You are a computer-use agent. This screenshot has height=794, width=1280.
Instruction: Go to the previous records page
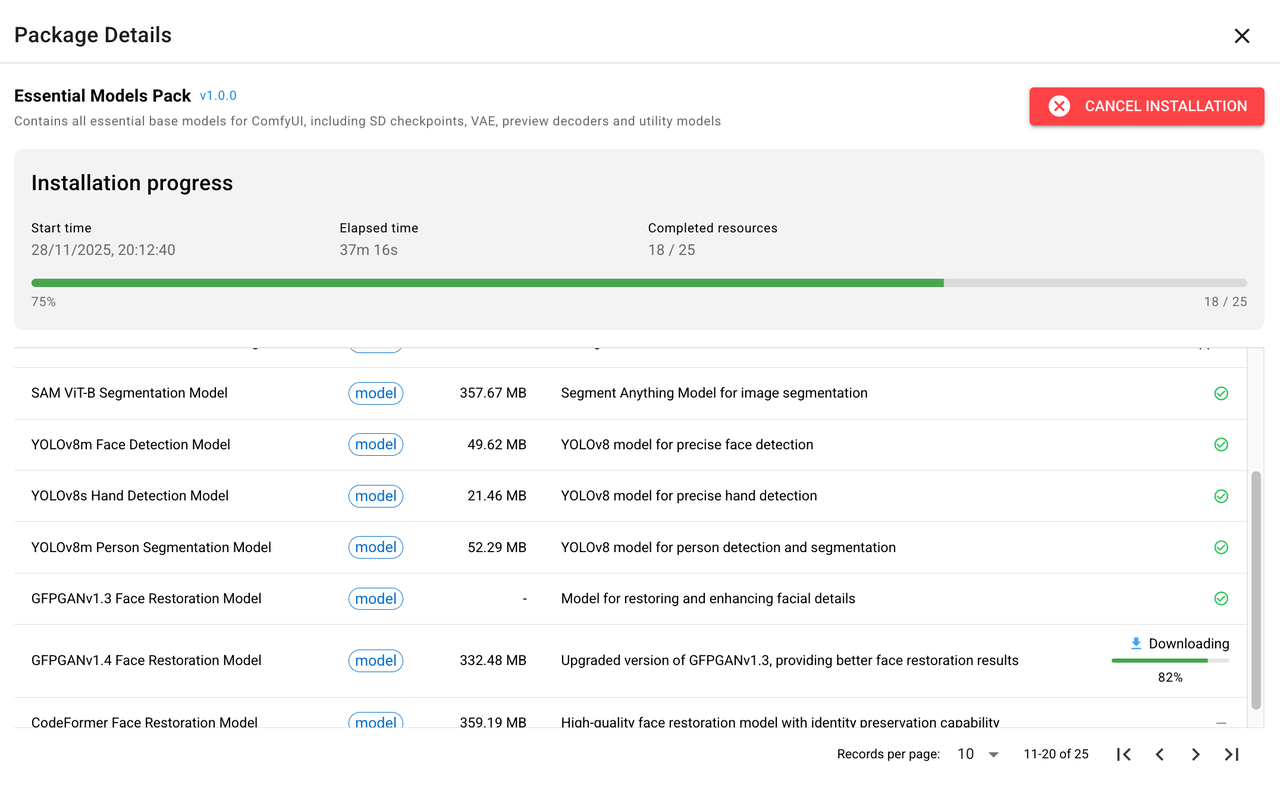1159,754
